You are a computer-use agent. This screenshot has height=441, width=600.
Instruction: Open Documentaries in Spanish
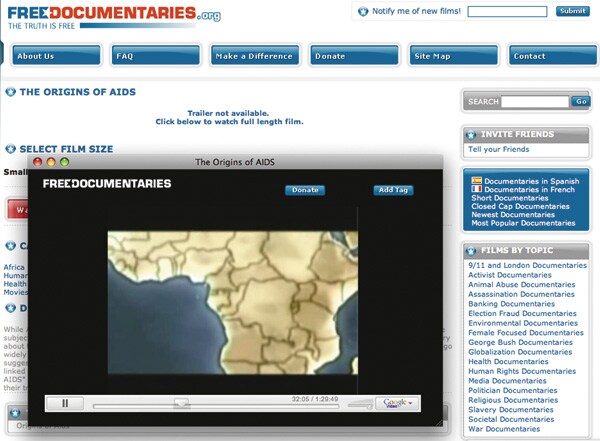pos(532,181)
